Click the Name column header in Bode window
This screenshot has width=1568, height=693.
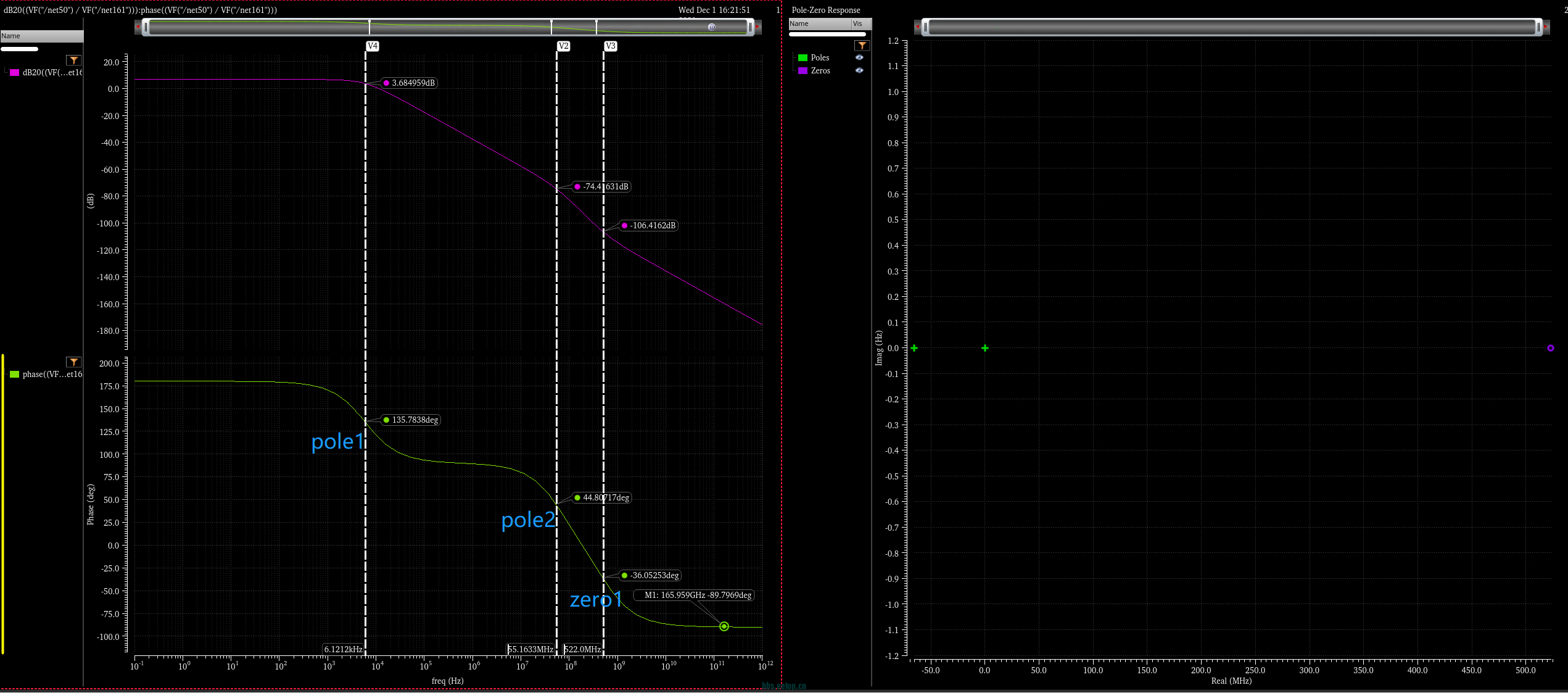click(41, 36)
